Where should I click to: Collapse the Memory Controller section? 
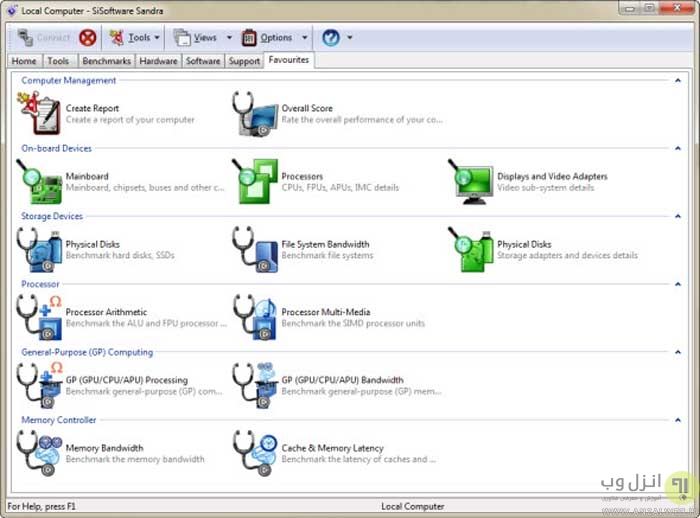click(x=678, y=420)
